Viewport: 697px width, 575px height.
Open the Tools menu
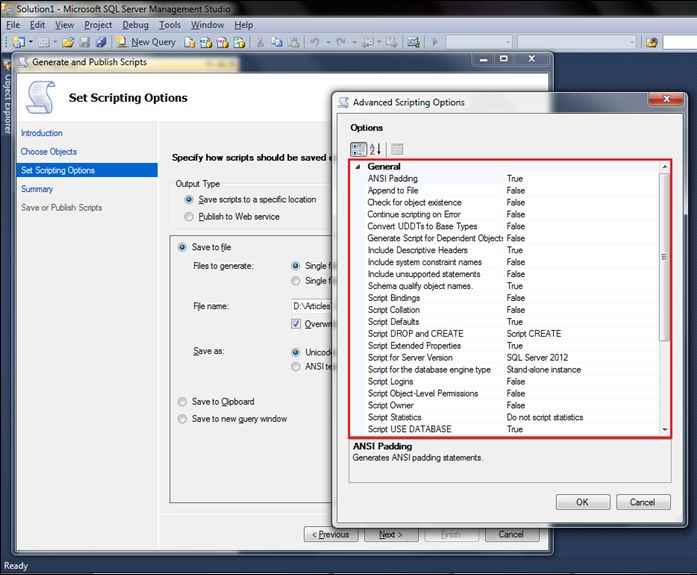pyautogui.click(x=170, y=25)
